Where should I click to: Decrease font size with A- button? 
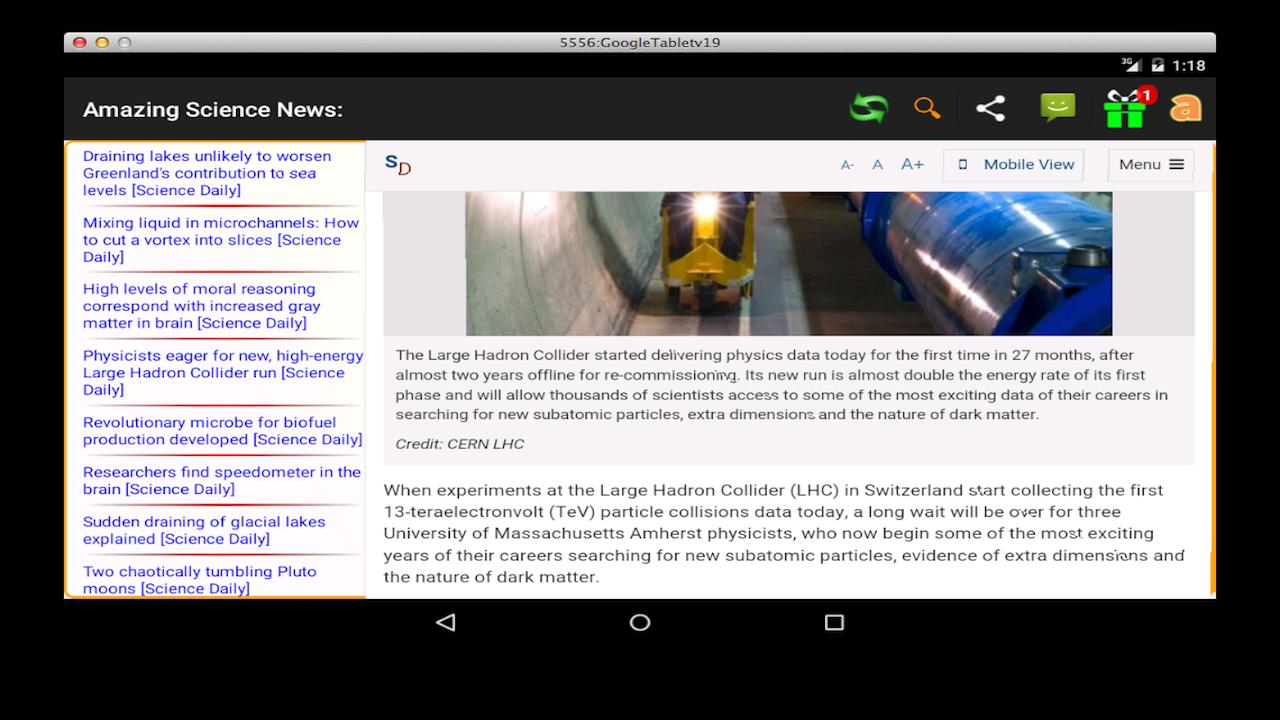[847, 165]
